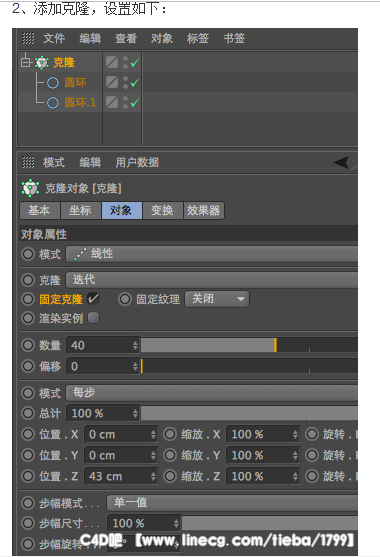The width and height of the screenshot is (380, 557).
Task: Switch to the 对象 tab
Action: click(x=121, y=211)
